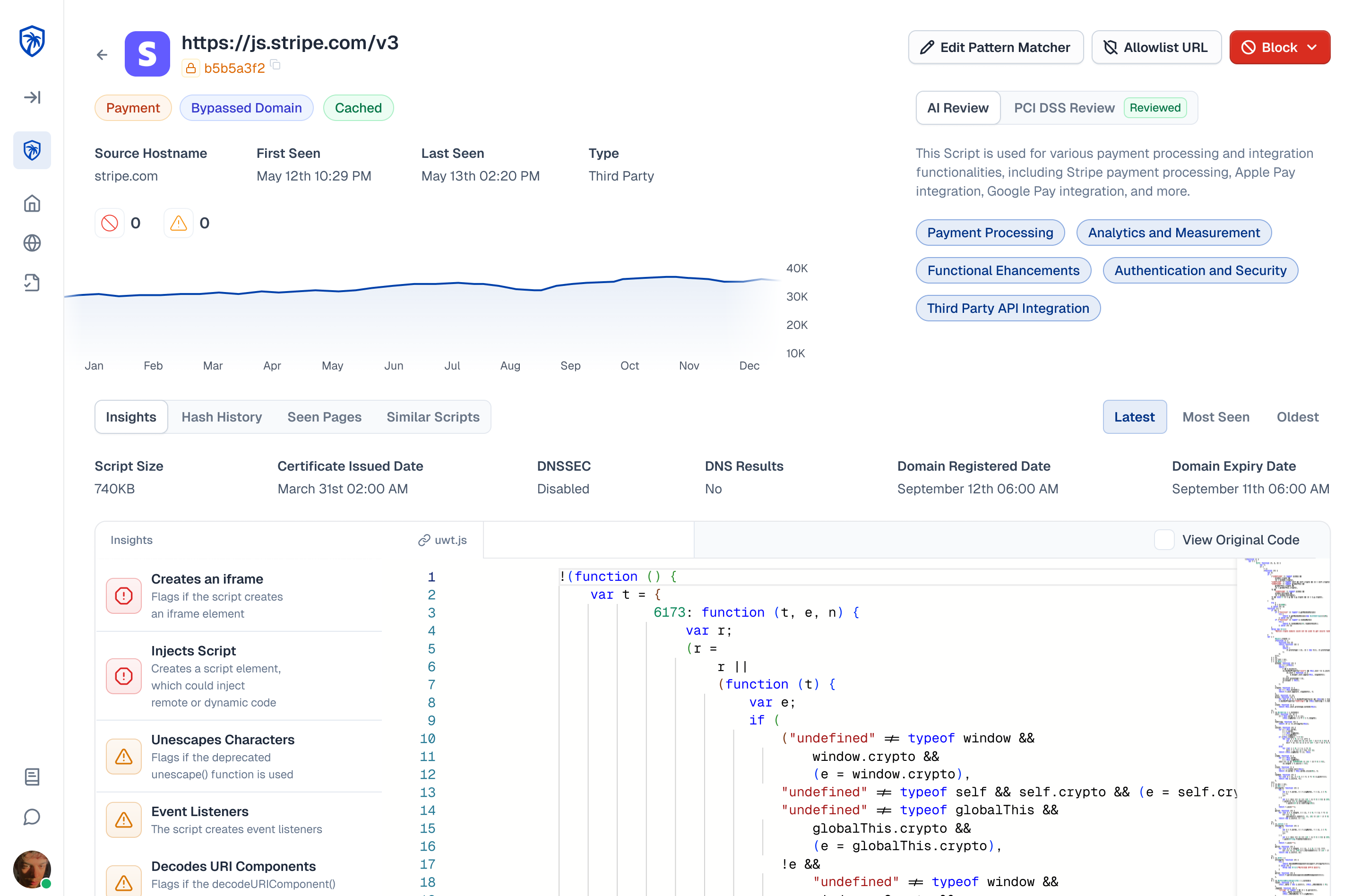Click the DNSSEC Disabled value
The height and width of the screenshot is (896, 1361).
563,489
